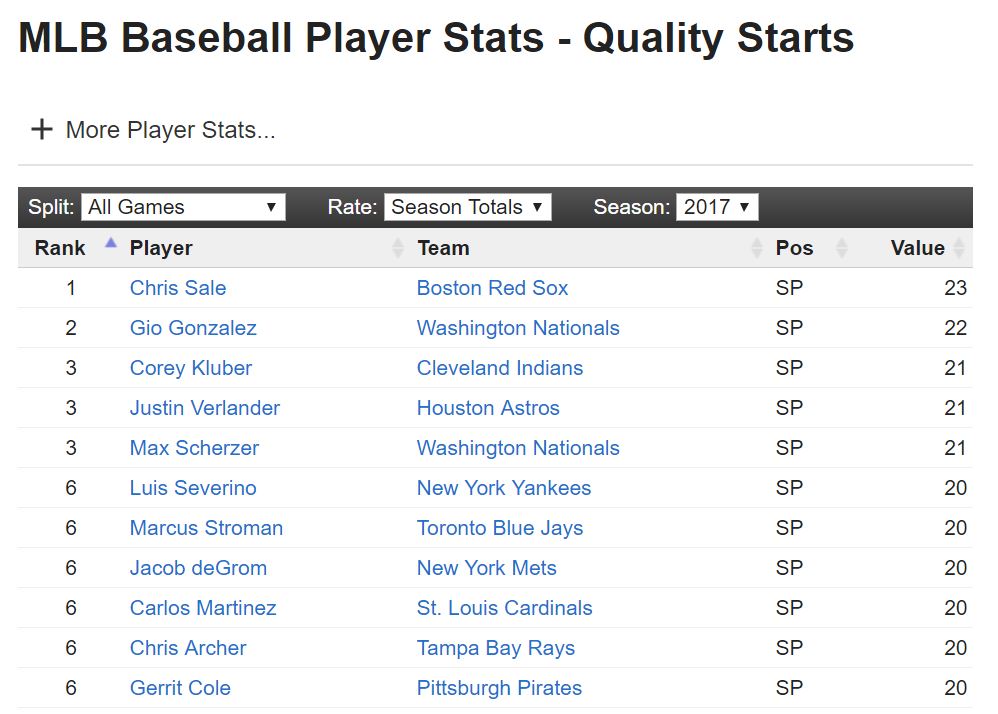Click Value column sort arrows icon
This screenshot has height=714, width=998.
tap(959, 248)
